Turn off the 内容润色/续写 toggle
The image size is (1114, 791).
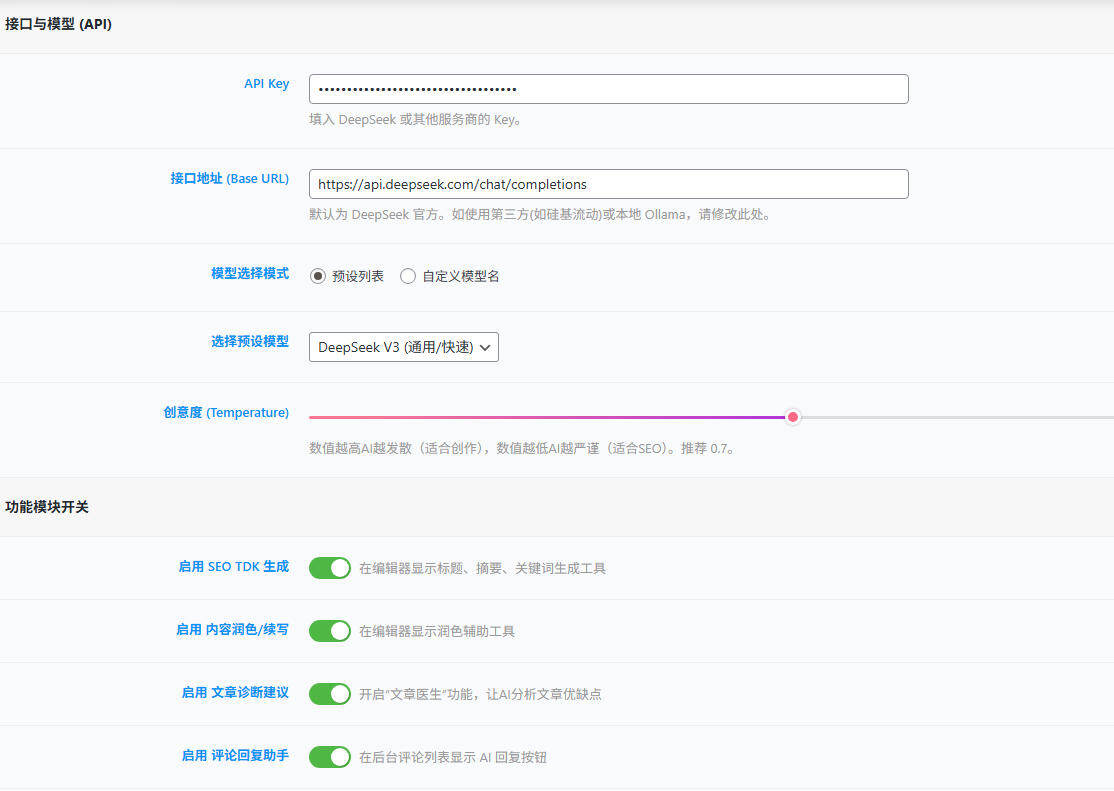[x=329, y=630]
